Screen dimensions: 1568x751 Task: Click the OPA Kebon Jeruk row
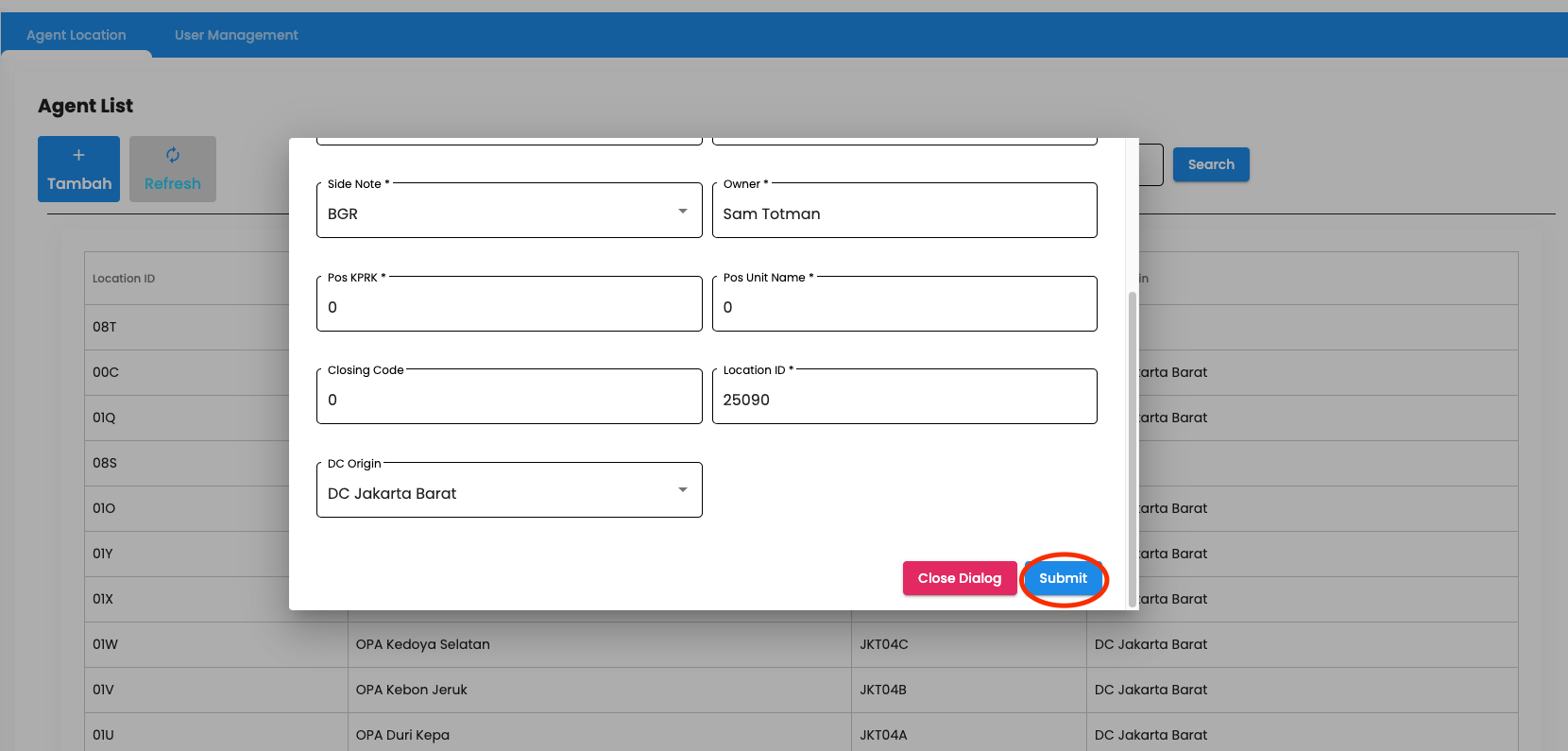coord(412,690)
